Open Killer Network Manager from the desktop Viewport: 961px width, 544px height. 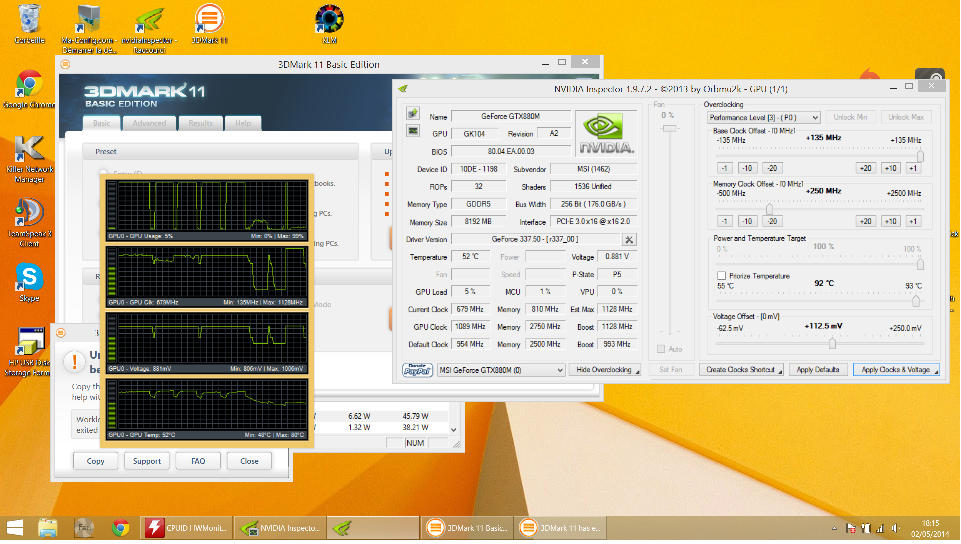click(29, 159)
